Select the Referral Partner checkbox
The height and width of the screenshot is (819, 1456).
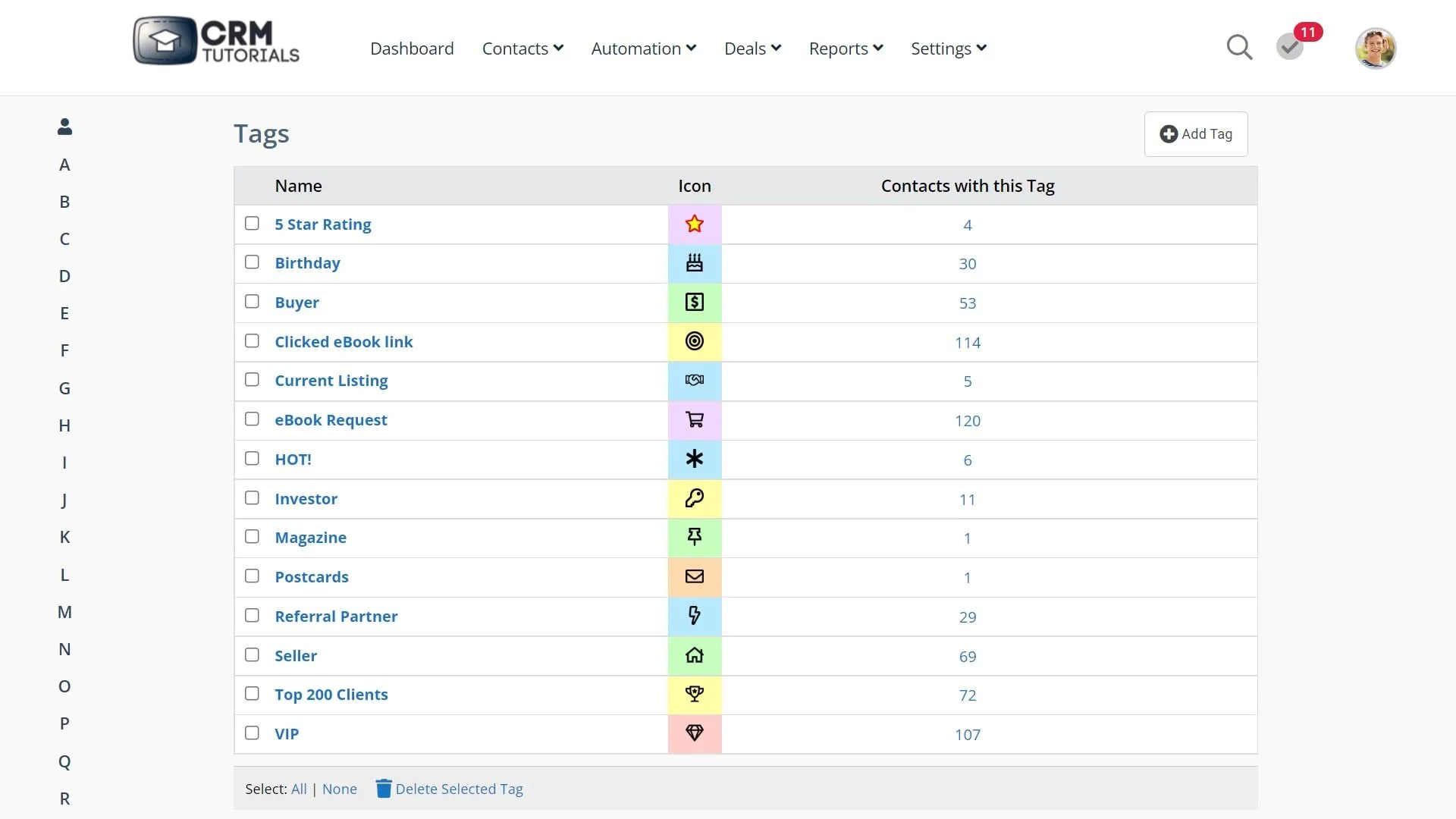point(252,616)
